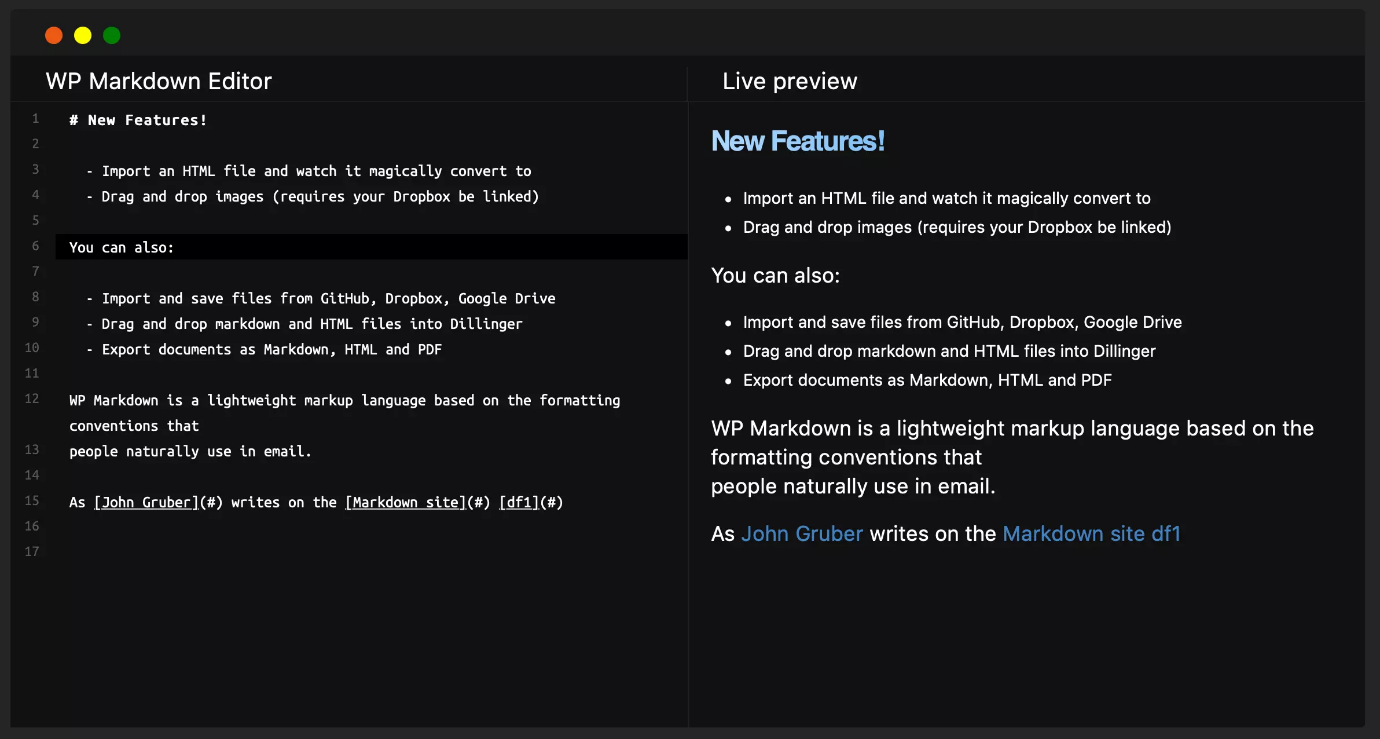Select line number 12 in the gutter
The height and width of the screenshot is (739, 1380).
click(x=32, y=399)
